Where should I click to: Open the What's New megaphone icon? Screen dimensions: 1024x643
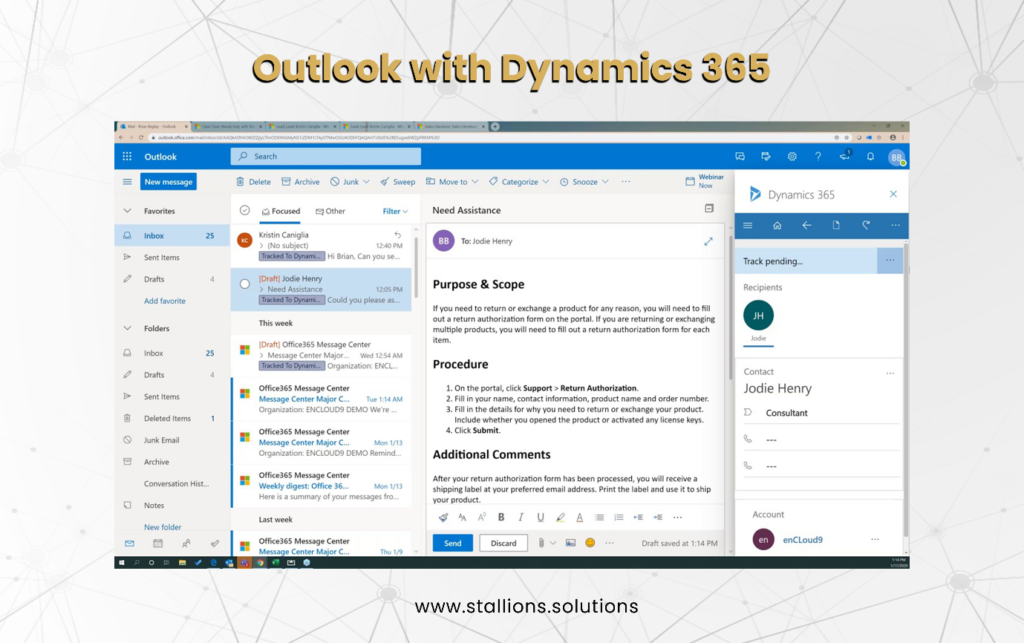pyautogui.click(x=844, y=156)
